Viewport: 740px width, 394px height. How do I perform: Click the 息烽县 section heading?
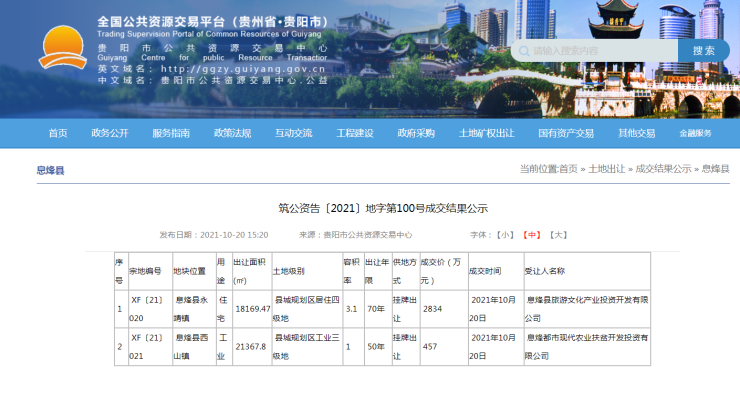(x=50, y=170)
